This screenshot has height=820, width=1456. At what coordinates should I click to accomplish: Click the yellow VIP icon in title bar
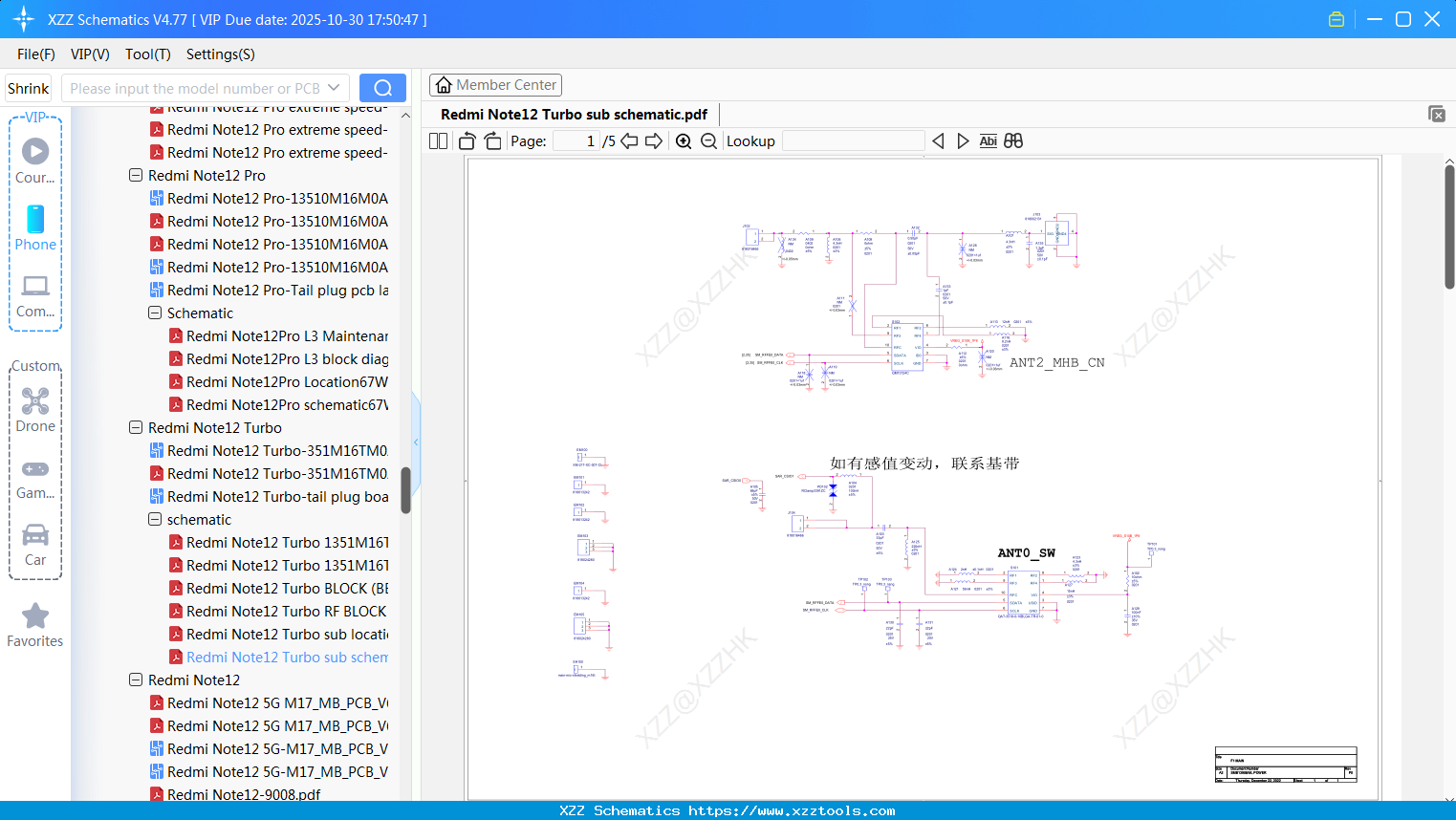(1336, 19)
